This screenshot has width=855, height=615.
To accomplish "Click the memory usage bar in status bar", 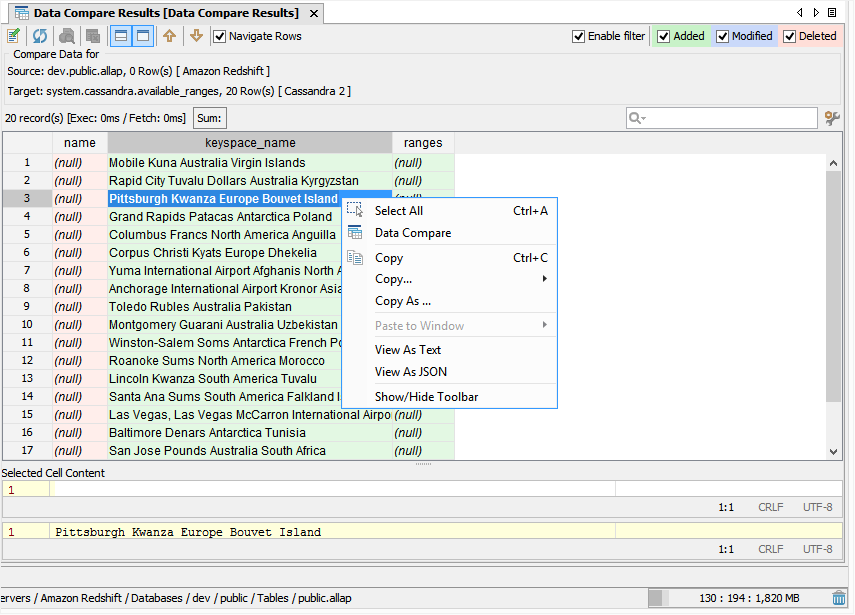I will [x=739, y=598].
